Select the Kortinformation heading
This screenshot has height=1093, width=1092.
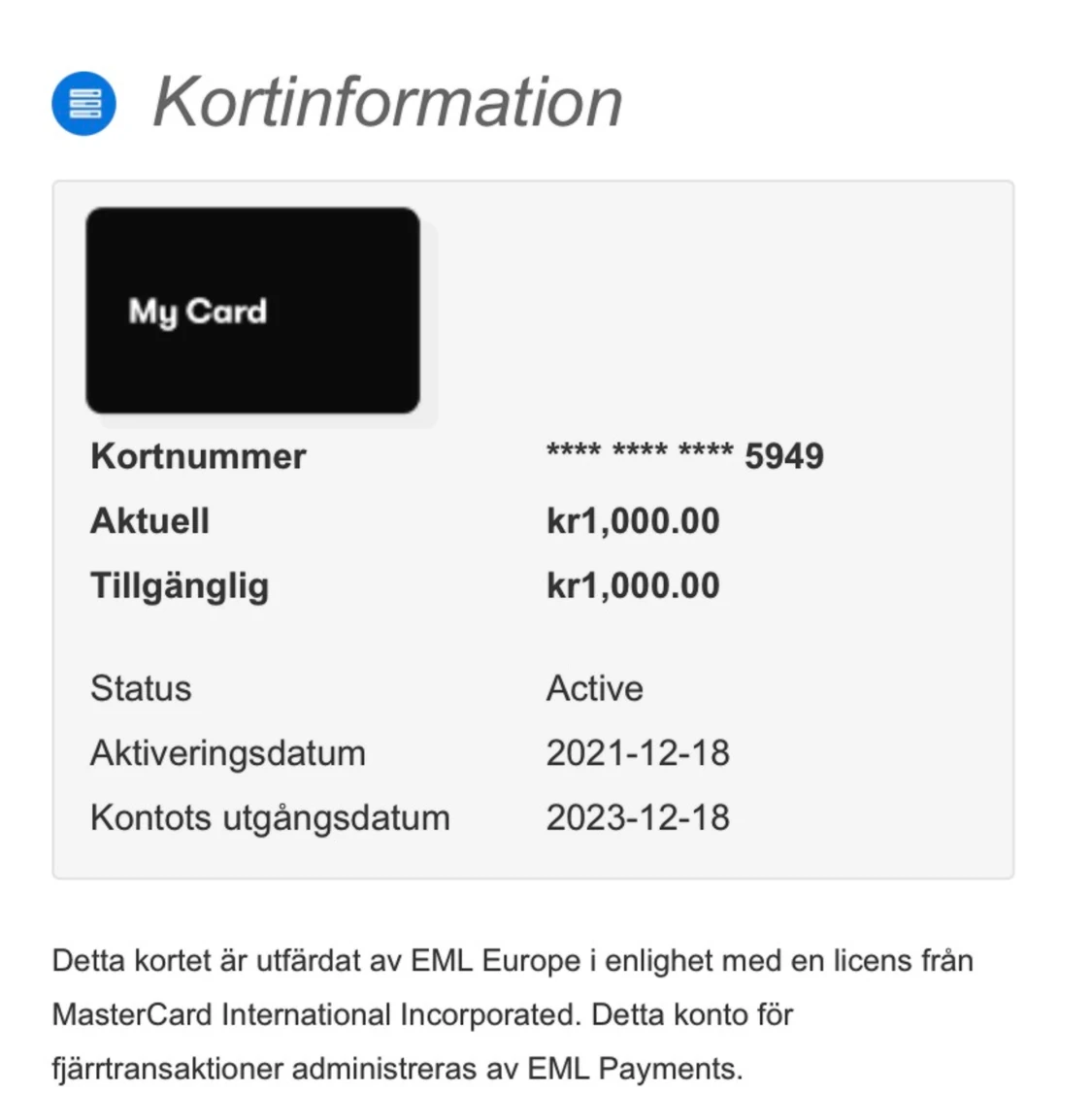pyautogui.click(x=386, y=103)
